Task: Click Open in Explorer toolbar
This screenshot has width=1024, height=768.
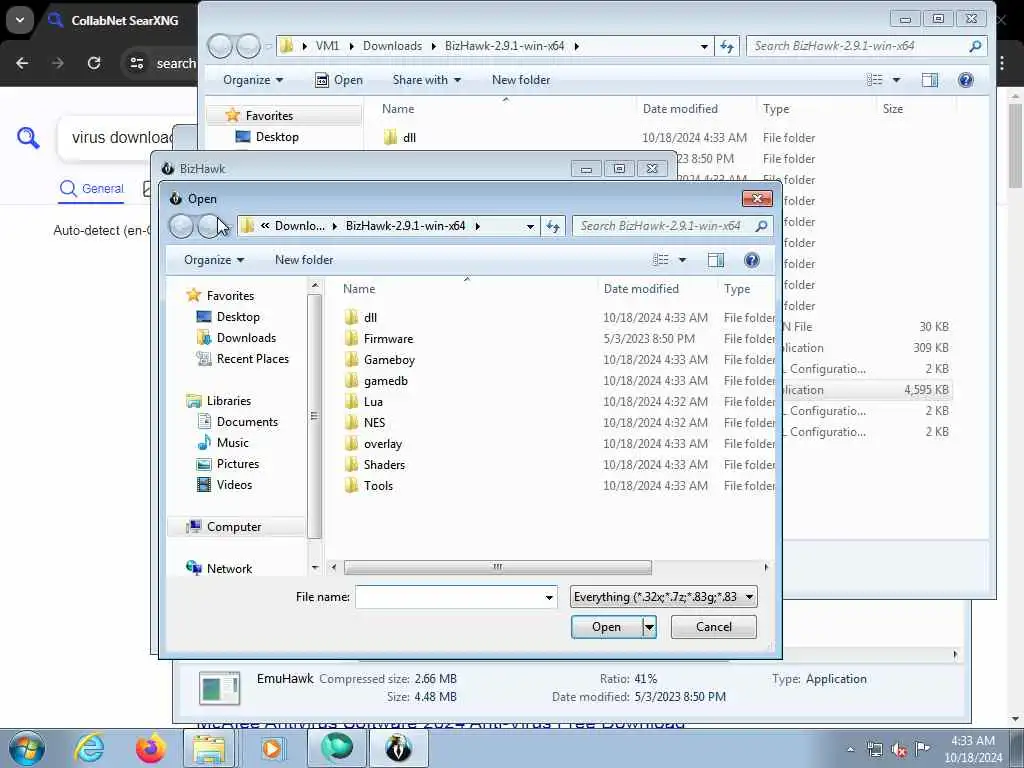Action: [338, 80]
